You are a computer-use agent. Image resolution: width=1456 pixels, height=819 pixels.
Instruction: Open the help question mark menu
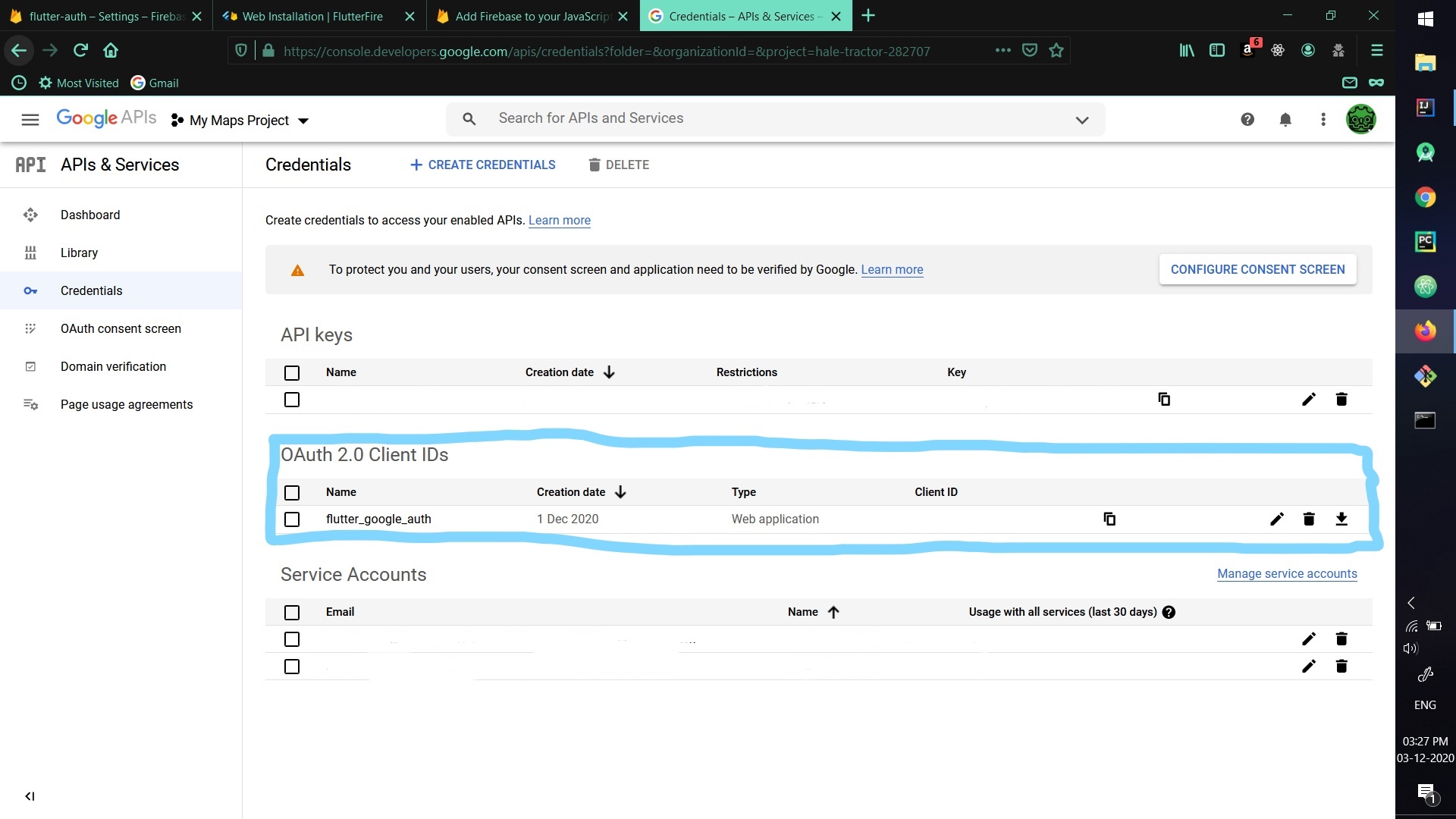point(1247,119)
